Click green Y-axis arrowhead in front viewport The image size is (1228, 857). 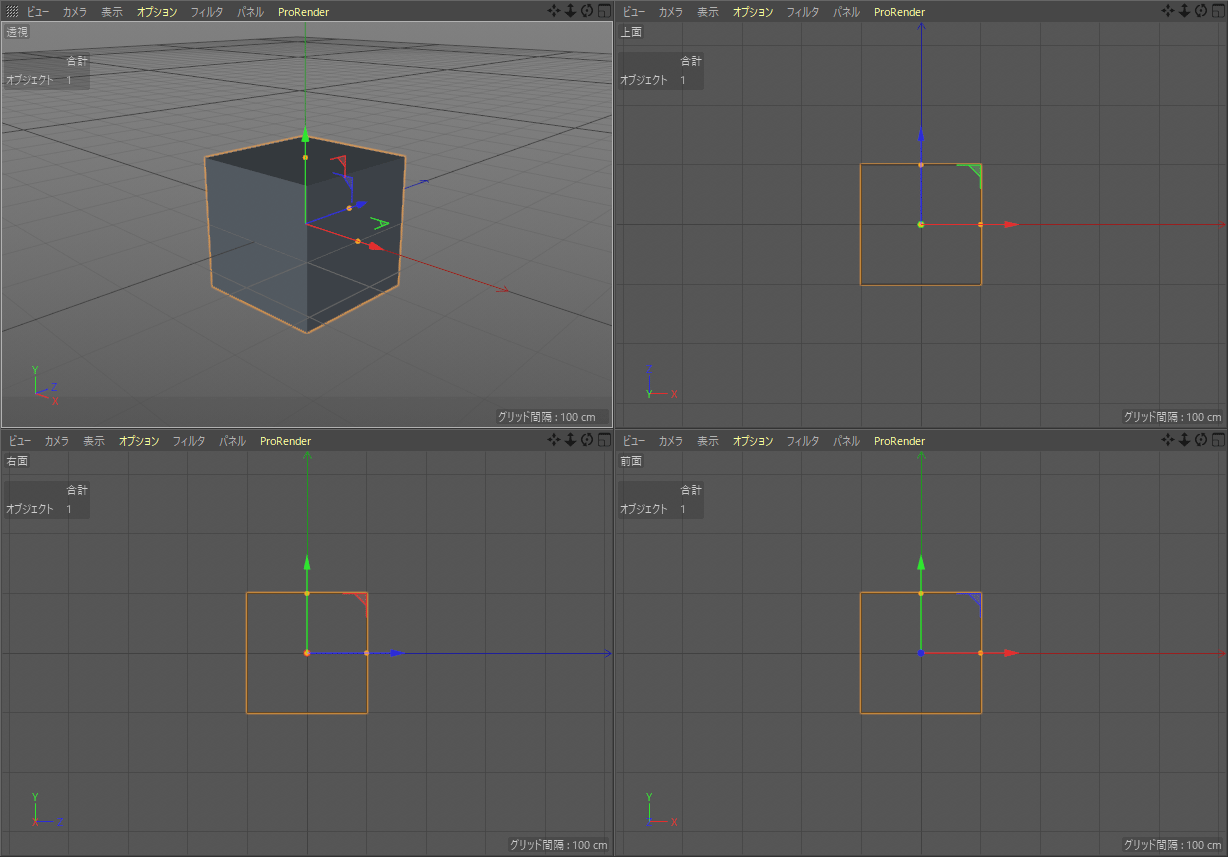click(921, 562)
